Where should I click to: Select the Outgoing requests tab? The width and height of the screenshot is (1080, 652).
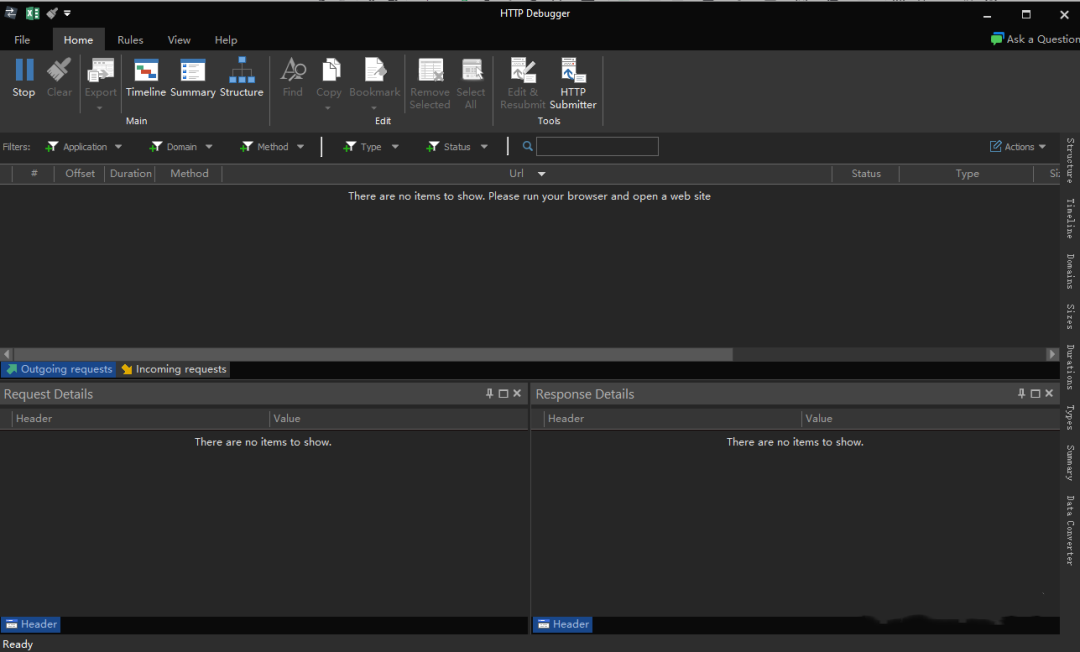(59, 369)
